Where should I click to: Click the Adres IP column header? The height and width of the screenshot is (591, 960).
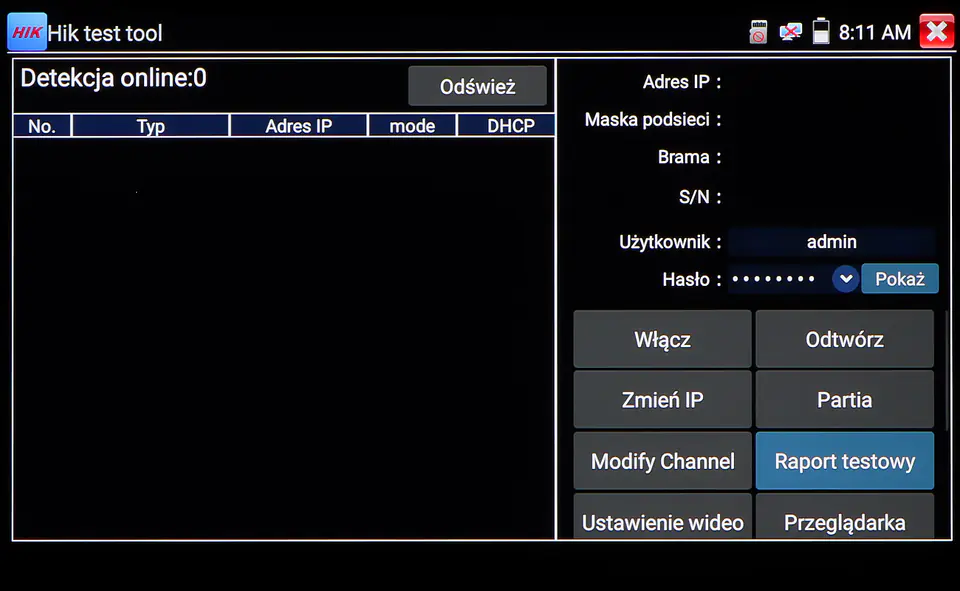[x=298, y=126]
